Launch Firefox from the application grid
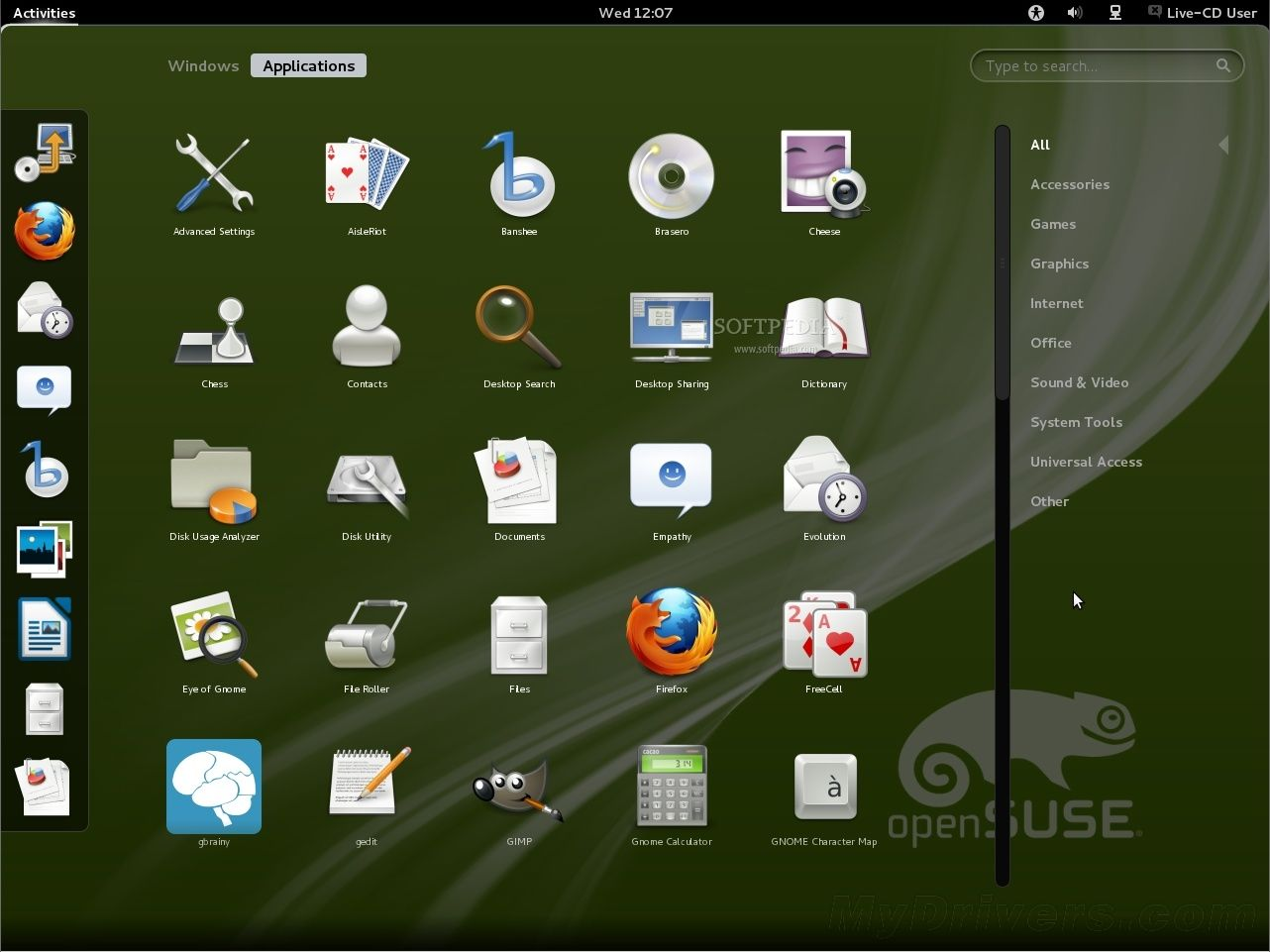 672,634
